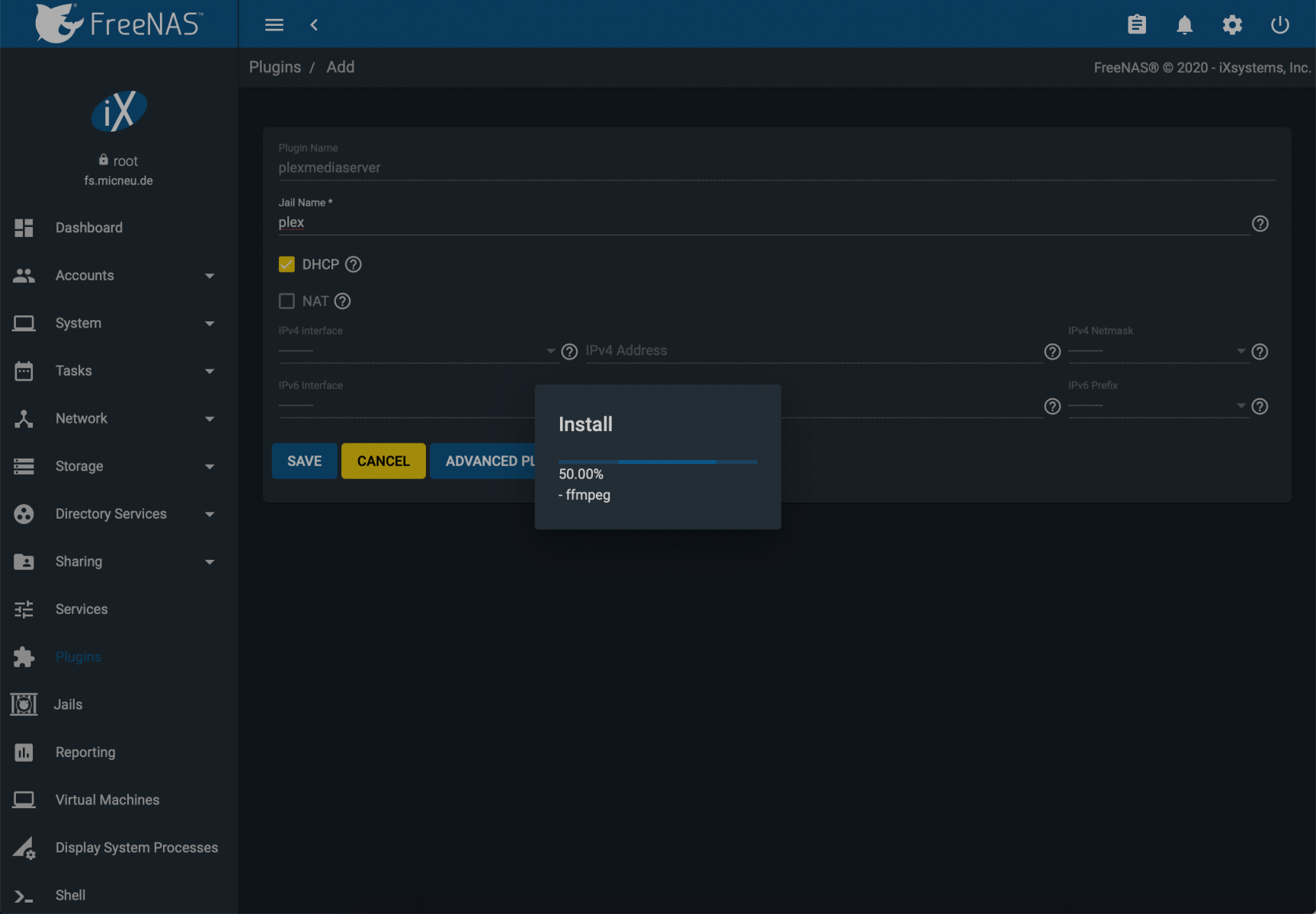Expand the Network menu arrow
Viewport: 1316px width, 914px height.
tap(210, 419)
